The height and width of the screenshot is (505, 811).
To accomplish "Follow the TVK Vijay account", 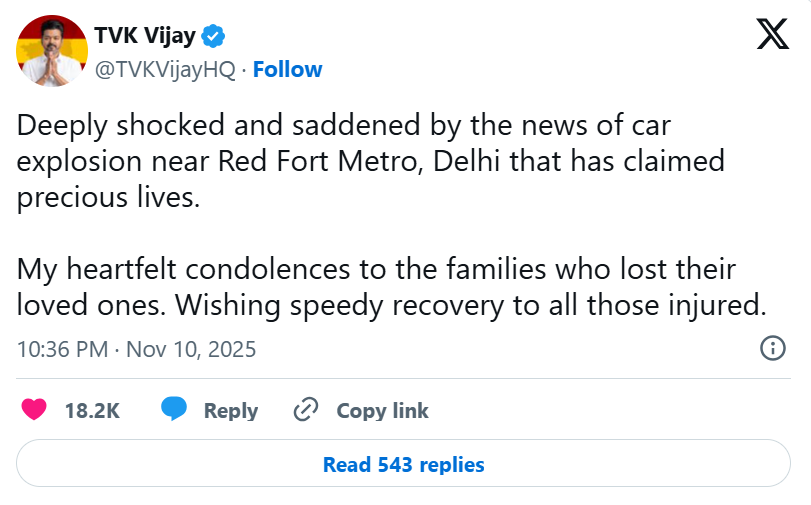I will point(287,69).
